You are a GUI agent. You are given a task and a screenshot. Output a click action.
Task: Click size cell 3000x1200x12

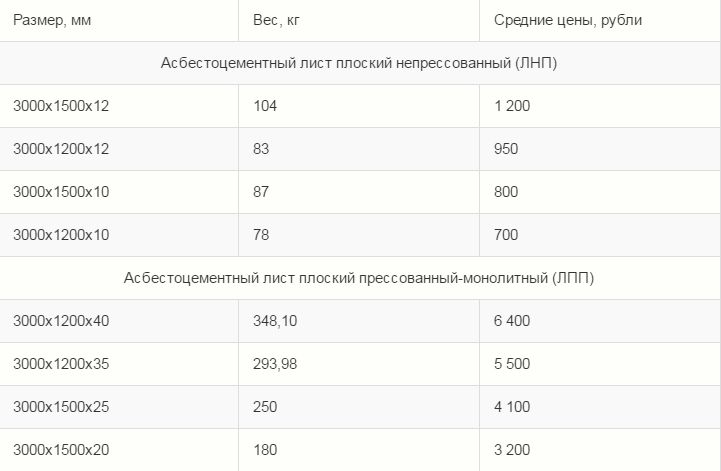point(61,149)
